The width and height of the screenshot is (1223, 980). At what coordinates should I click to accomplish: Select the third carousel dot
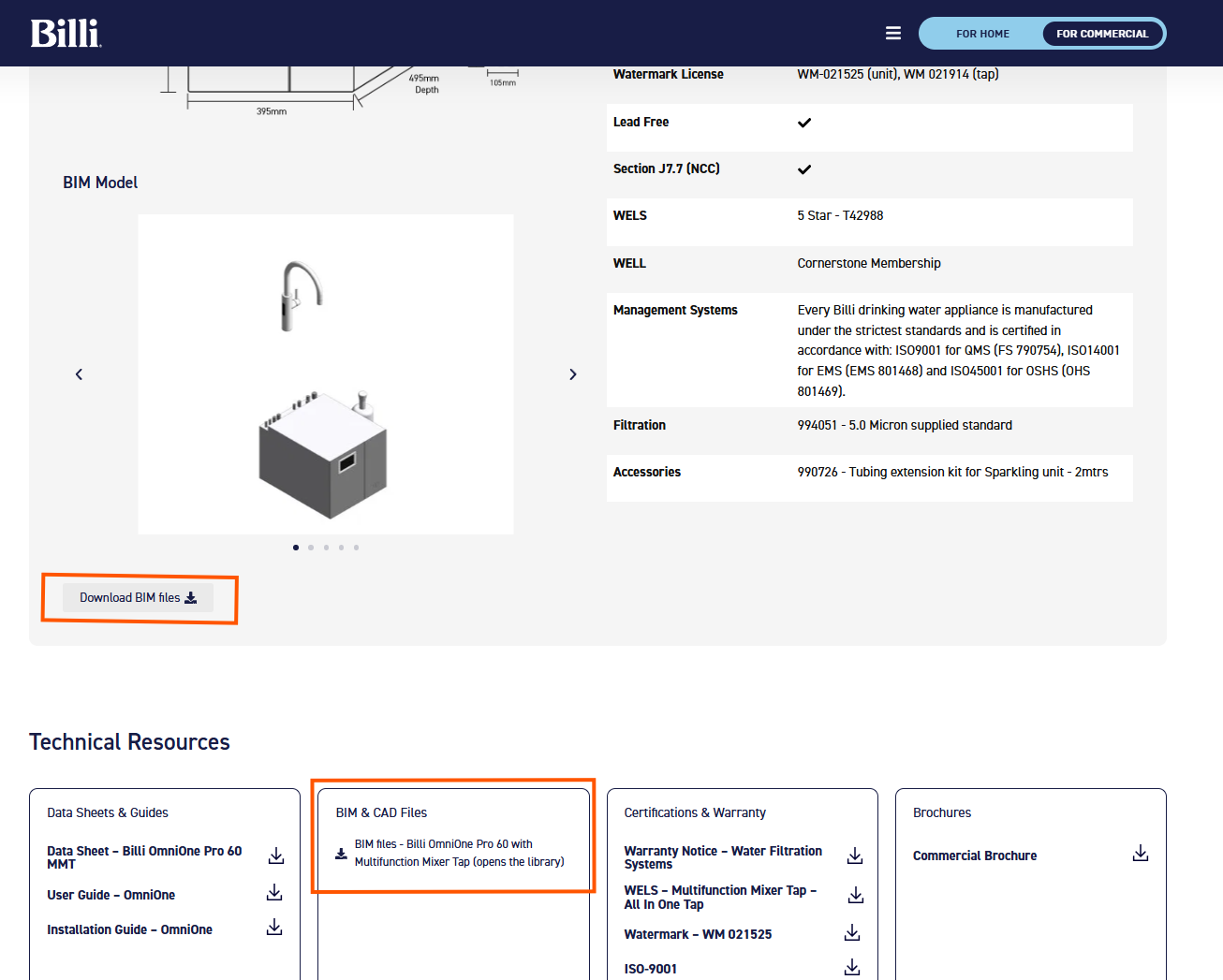[326, 548]
